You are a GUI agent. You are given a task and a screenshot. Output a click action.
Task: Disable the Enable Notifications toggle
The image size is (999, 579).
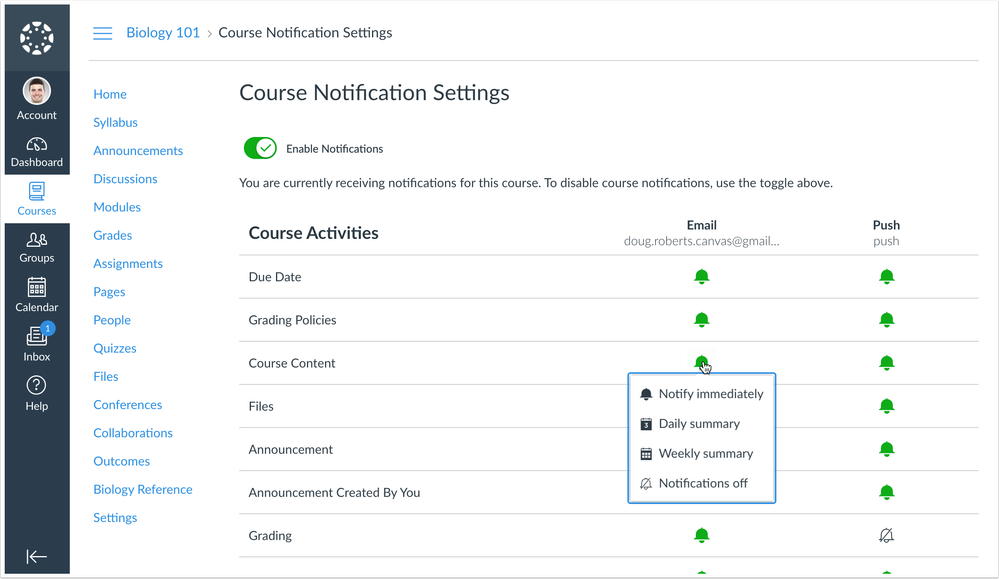[x=260, y=148]
